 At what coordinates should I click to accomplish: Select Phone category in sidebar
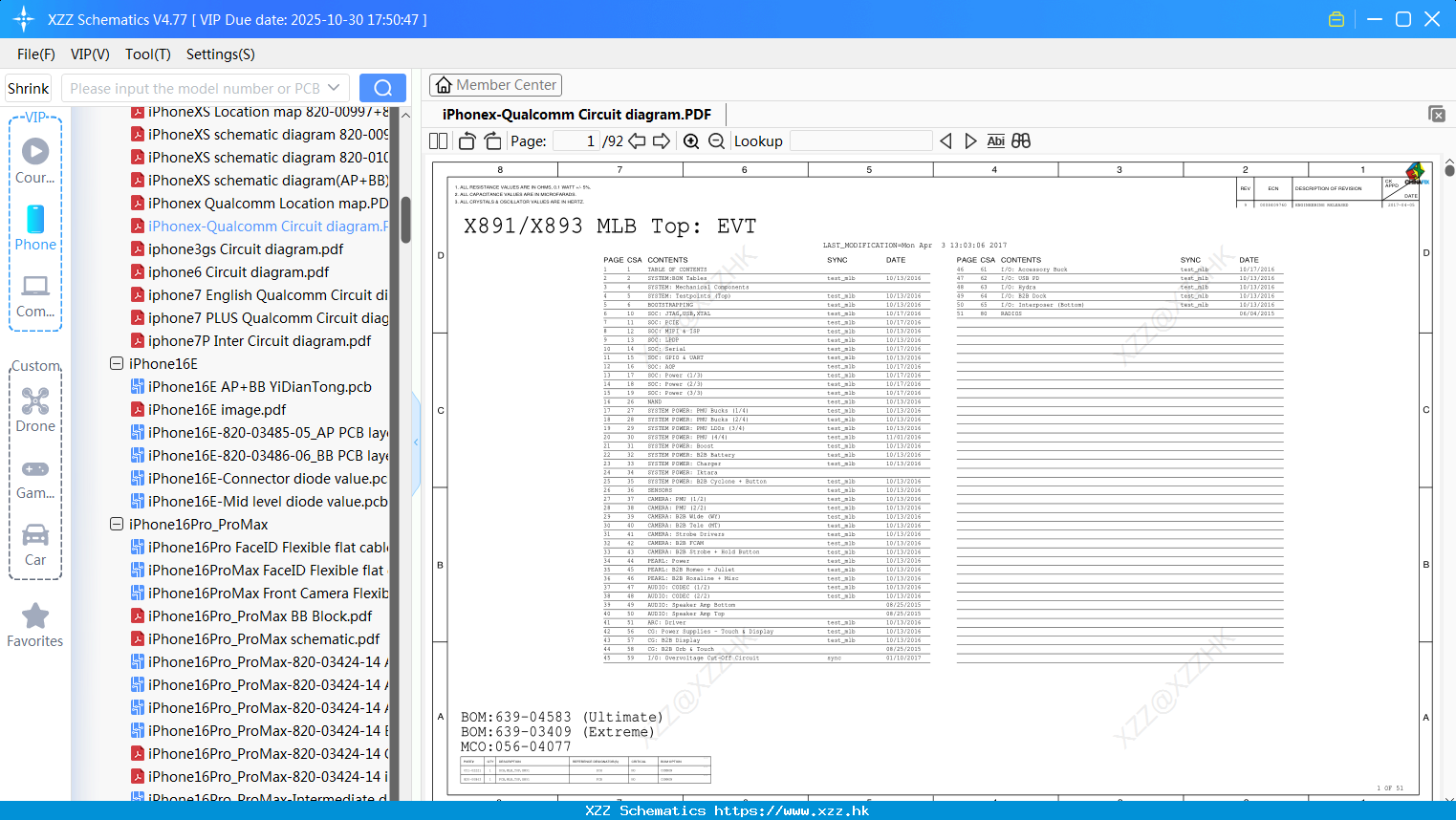35,227
